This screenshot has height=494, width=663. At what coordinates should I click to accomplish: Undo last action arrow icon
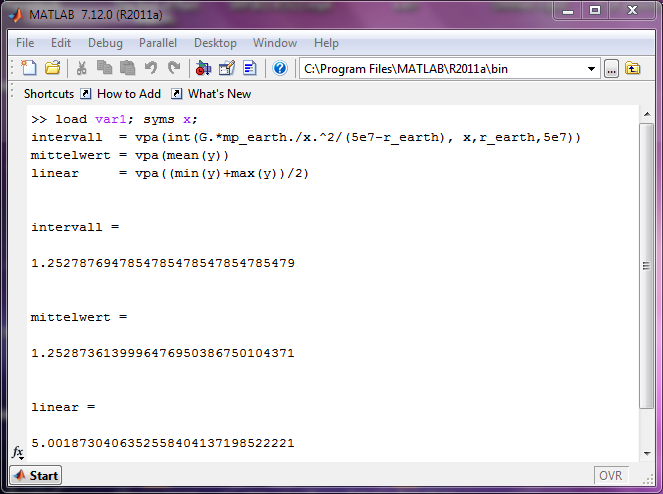(x=151, y=68)
